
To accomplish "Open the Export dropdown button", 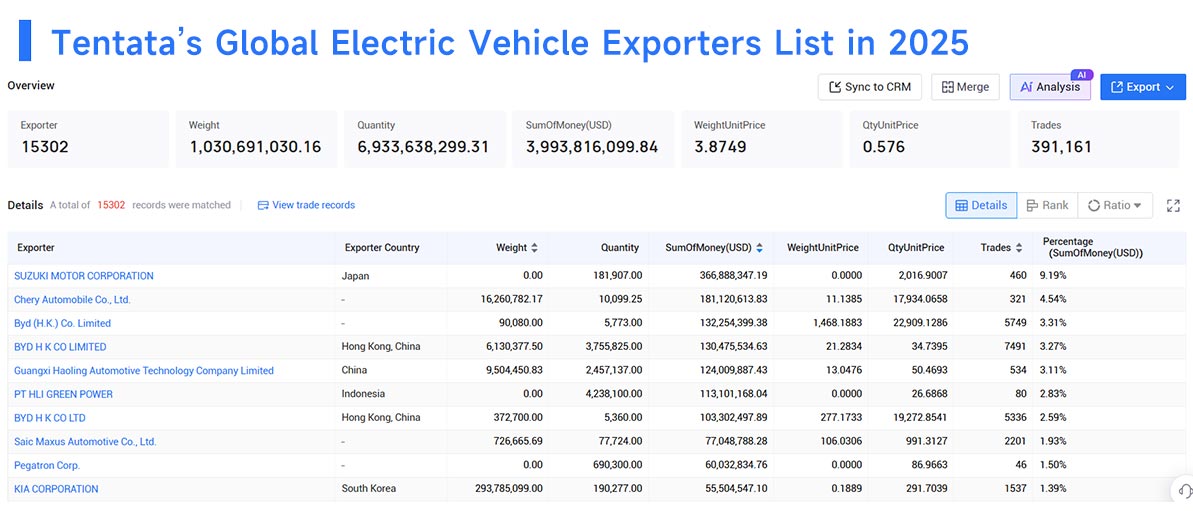I will tap(1143, 87).
